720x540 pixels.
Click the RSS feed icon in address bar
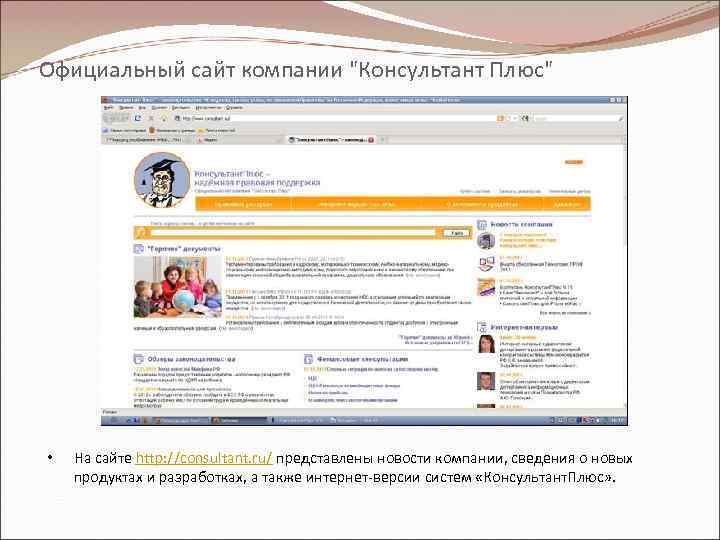point(501,118)
